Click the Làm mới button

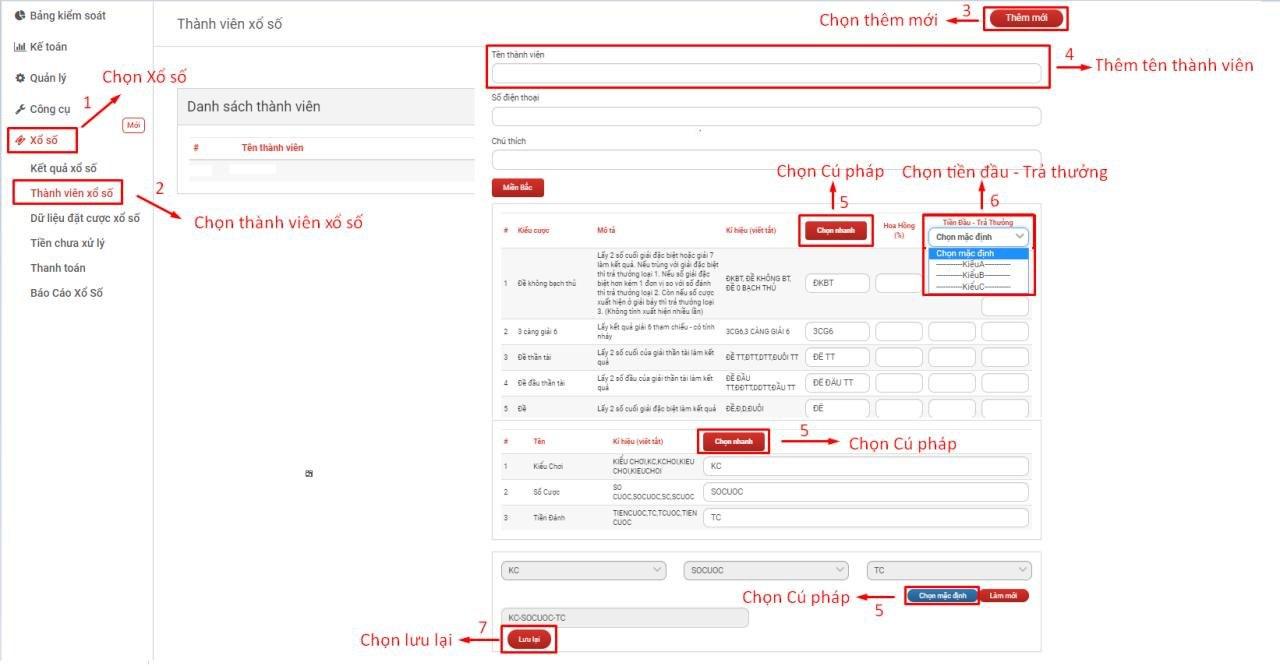(1003, 595)
